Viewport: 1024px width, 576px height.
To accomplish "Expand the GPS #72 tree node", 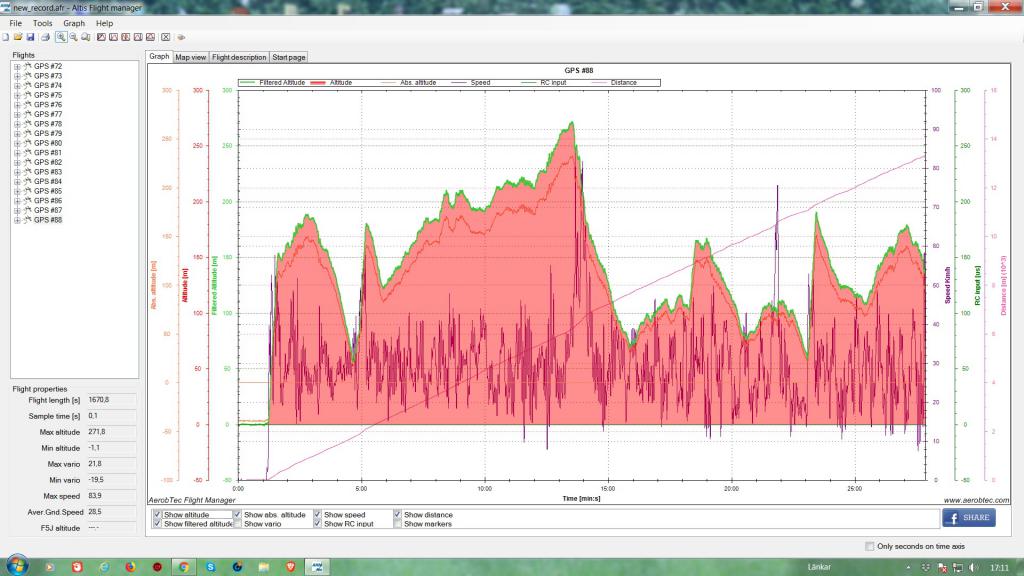I will tap(17, 67).
